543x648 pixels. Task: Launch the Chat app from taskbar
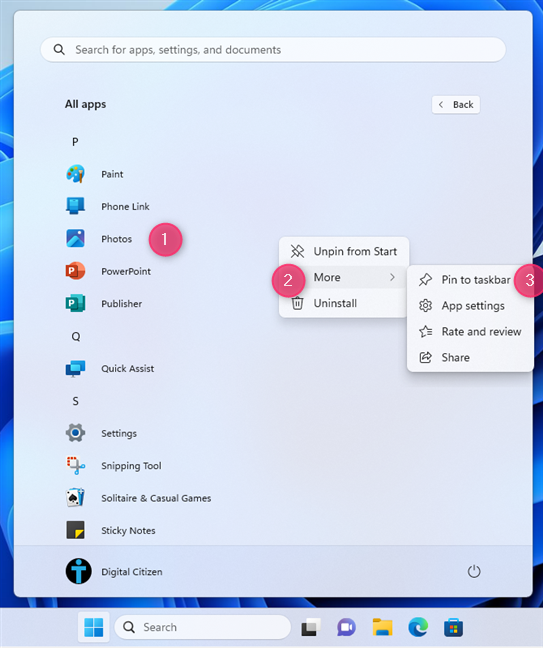click(346, 627)
